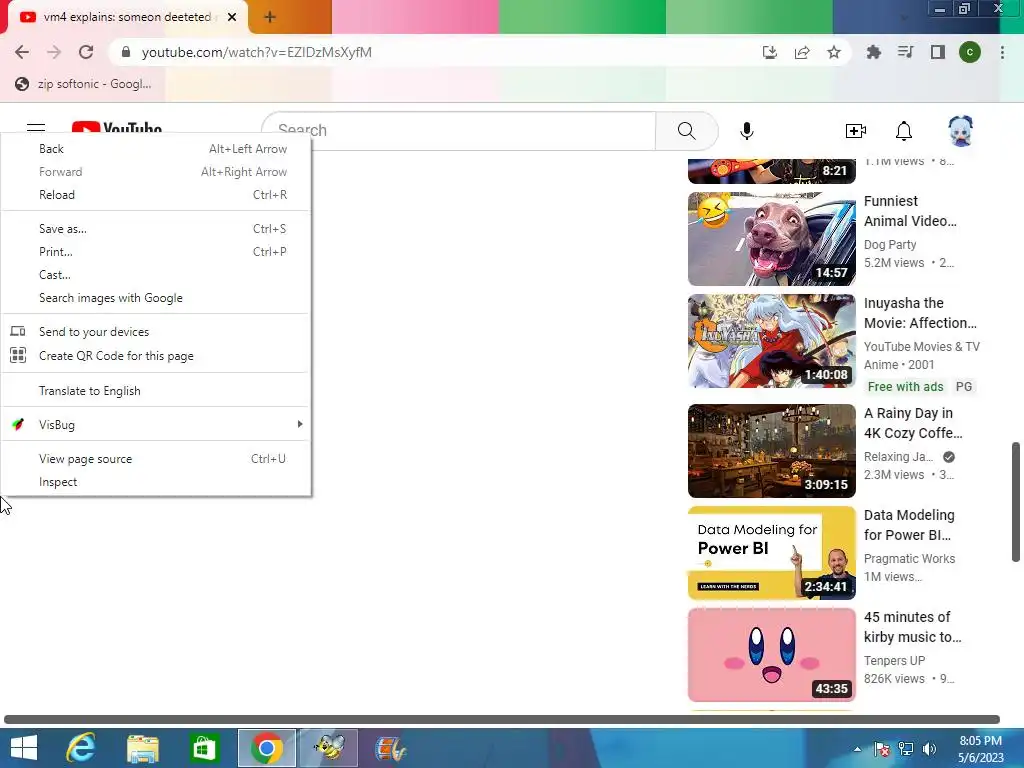This screenshot has height=768, width=1024.
Task: Select 'Print...' from the context menu
Action: pos(156,251)
